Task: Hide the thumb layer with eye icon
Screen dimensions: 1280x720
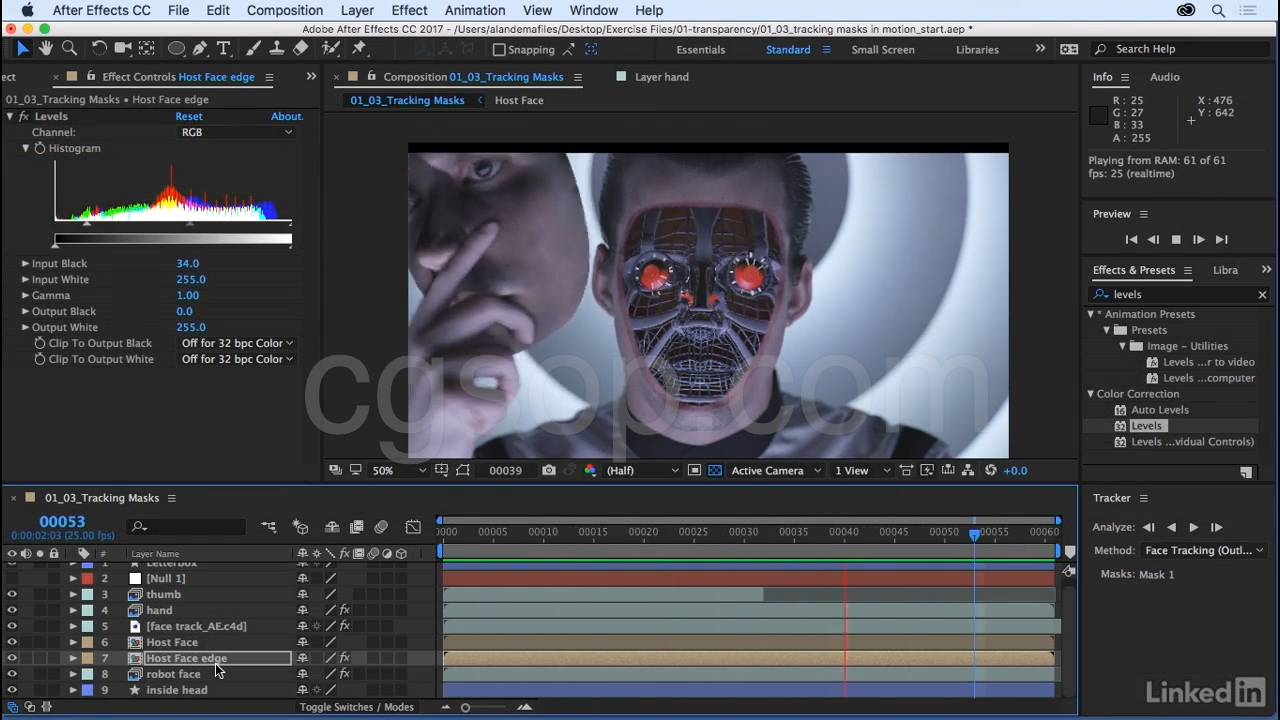Action: coord(12,594)
